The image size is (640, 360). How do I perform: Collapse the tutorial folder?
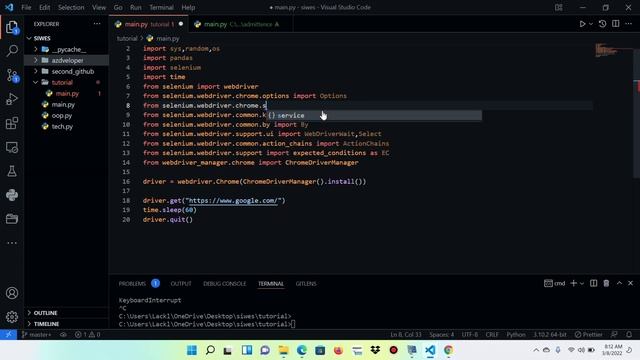tap(67, 82)
